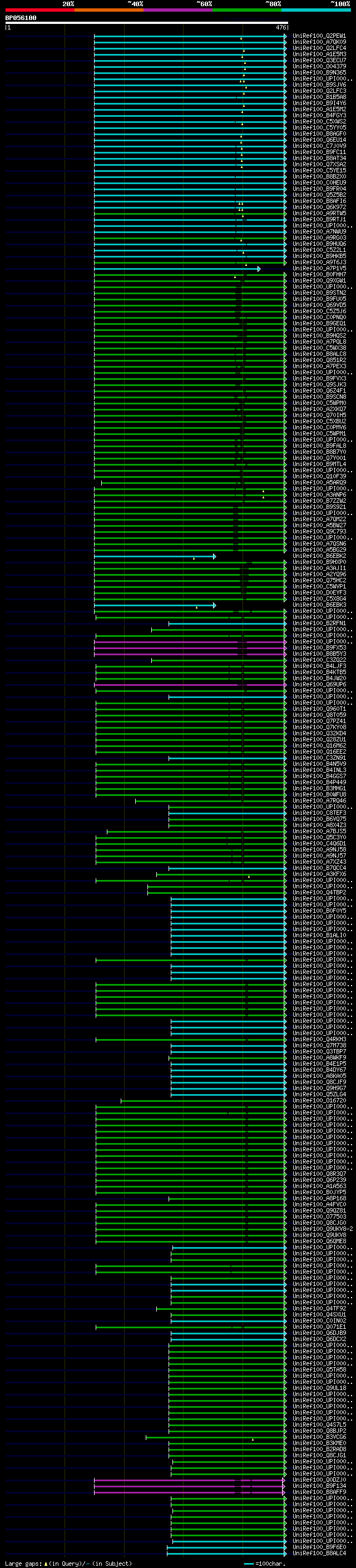
Task: Select the UniRef100_A3KFX6 label
Action: coord(319,874)
